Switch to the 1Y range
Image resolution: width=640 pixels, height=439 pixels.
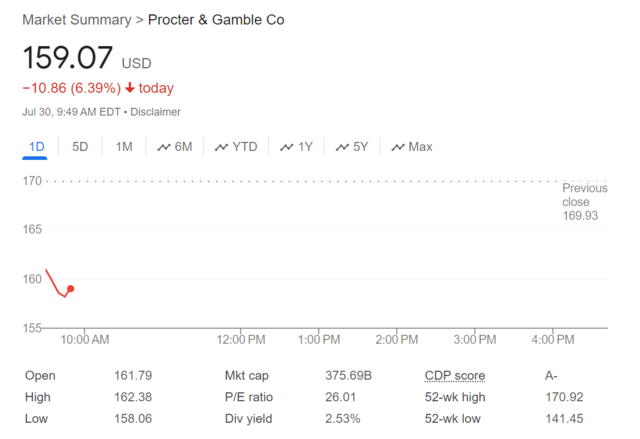pos(305,147)
